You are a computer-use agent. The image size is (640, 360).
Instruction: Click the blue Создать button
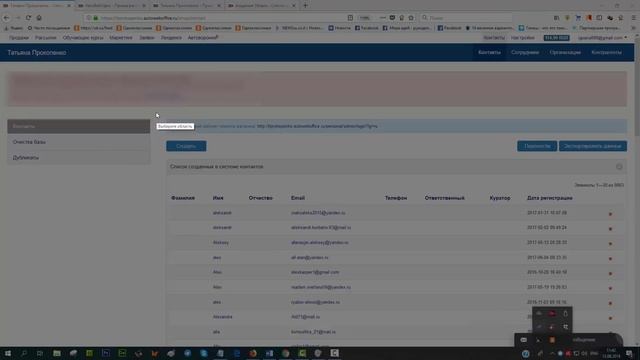tap(186, 146)
